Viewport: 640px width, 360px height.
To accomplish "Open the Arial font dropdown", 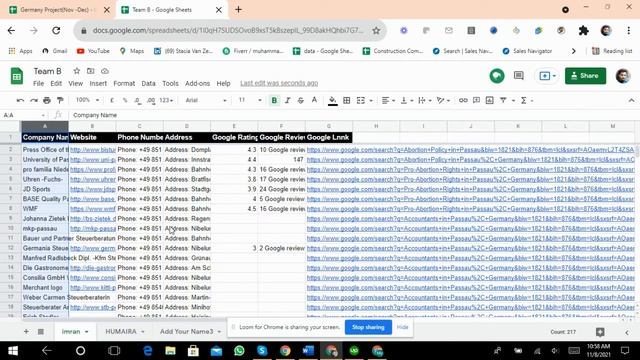I will 205,100.
